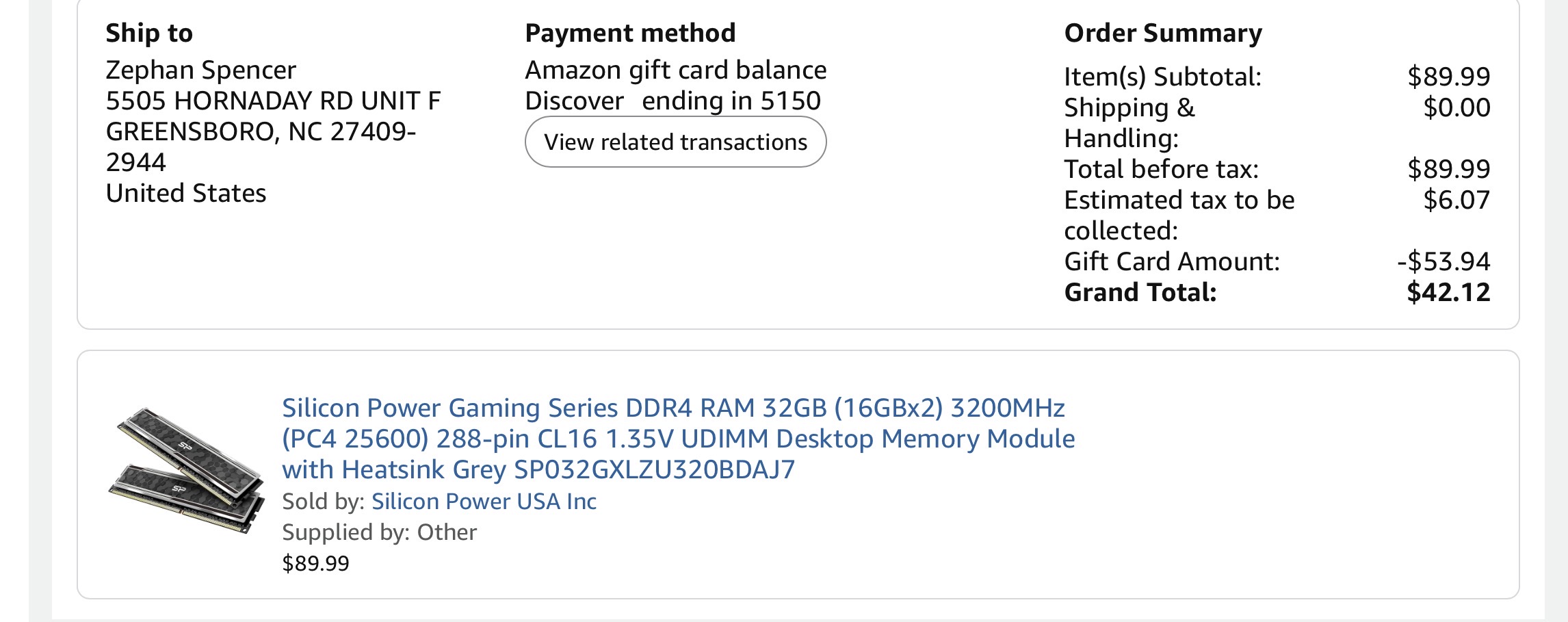Click the Ship to heading
Image resolution: width=1568 pixels, height=622 pixels.
149,33
